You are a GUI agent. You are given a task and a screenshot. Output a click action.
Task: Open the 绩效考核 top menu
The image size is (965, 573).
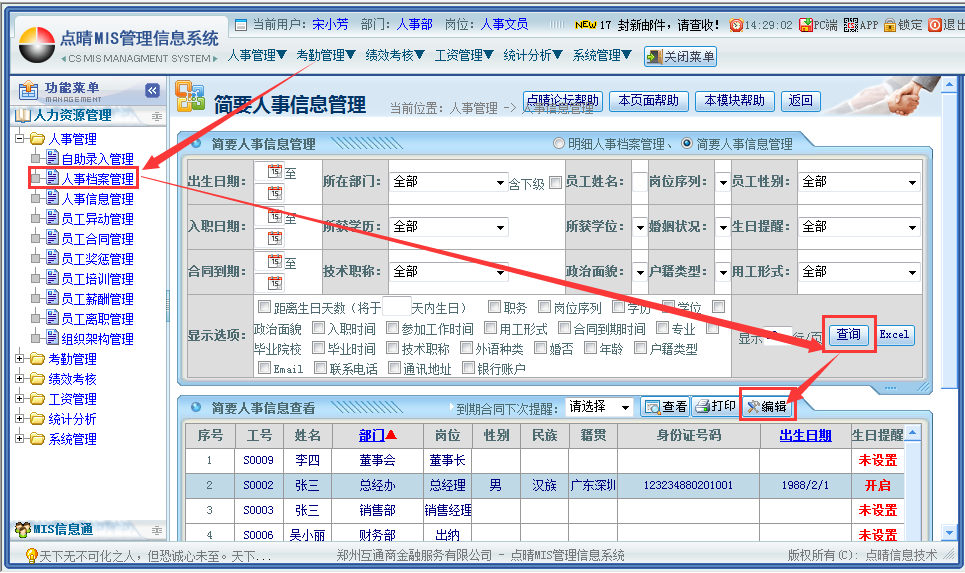pos(394,56)
